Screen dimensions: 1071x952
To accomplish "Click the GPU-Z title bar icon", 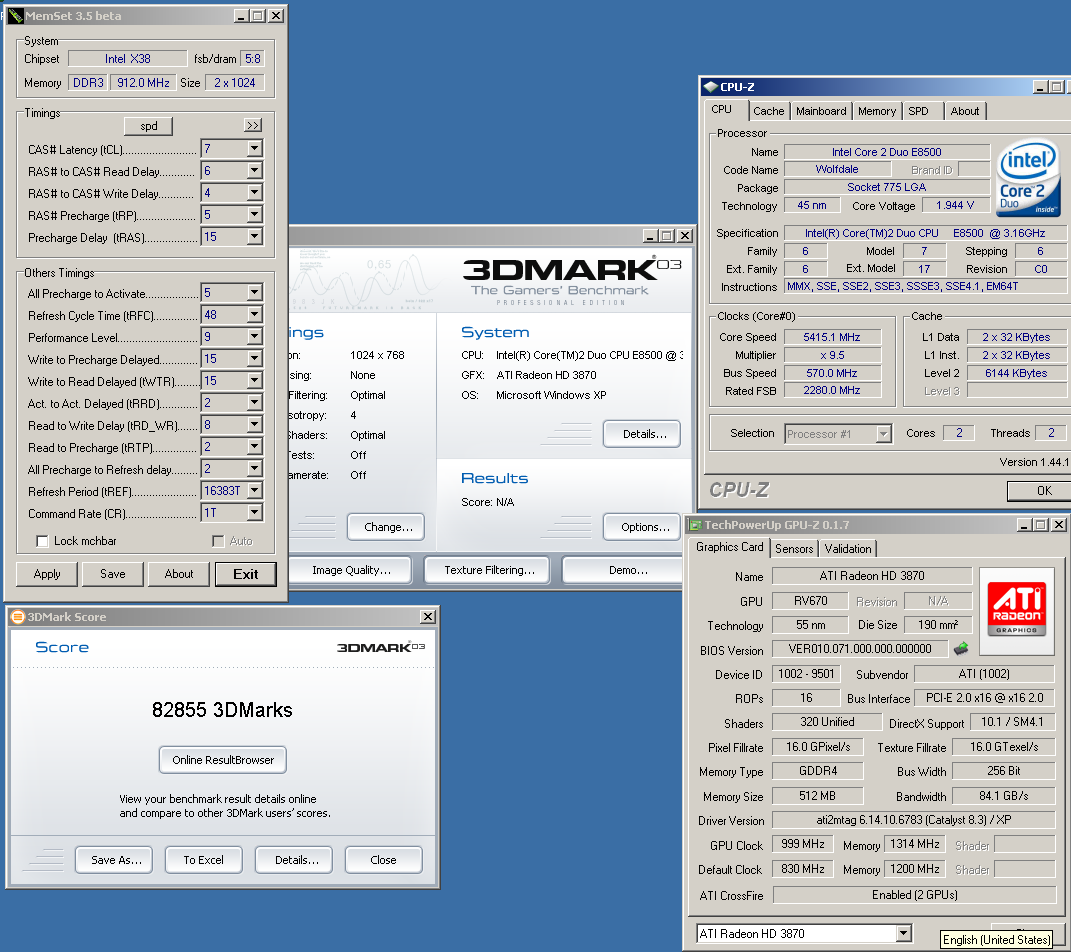I will [x=695, y=524].
